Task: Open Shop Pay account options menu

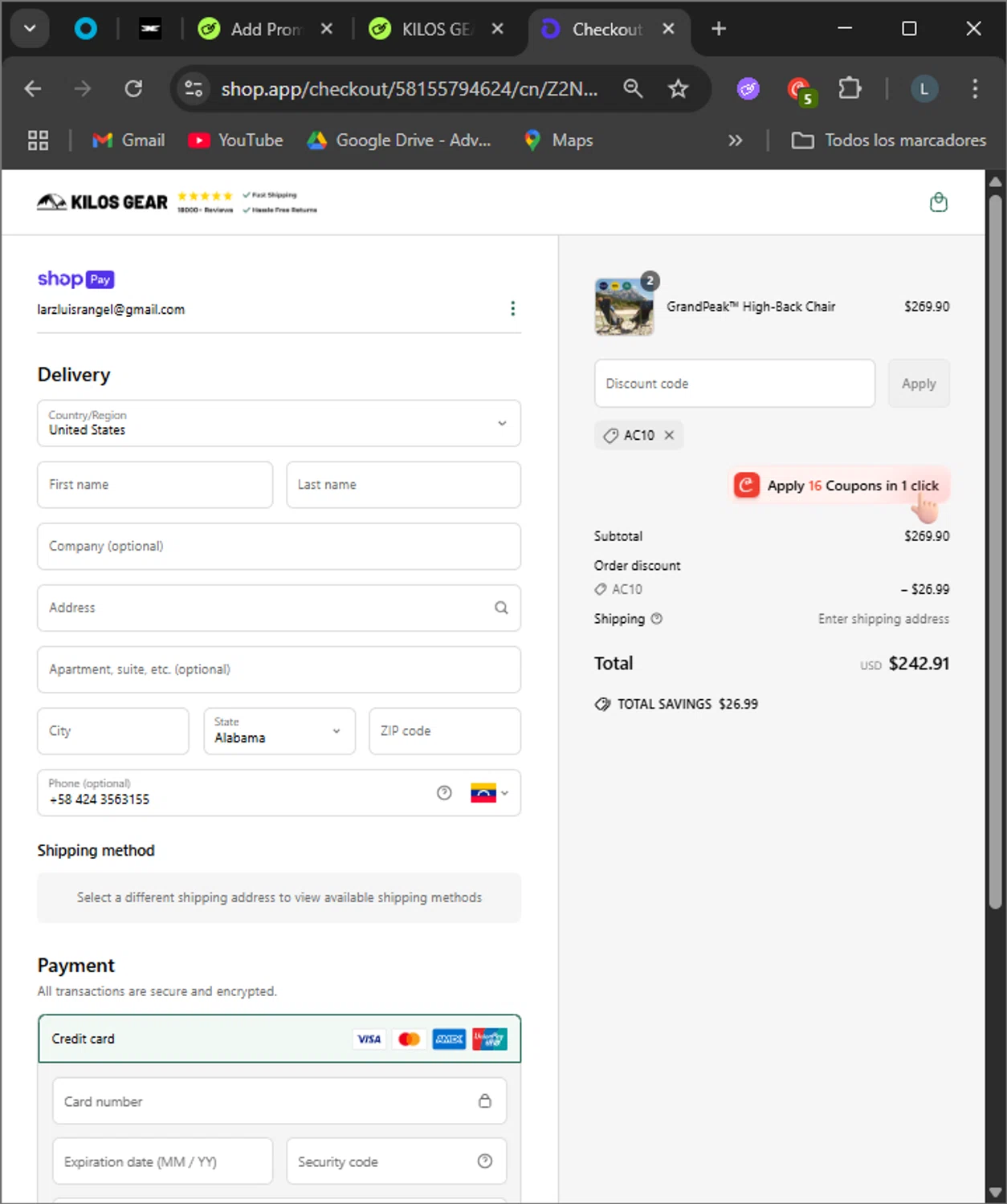Action: click(512, 309)
